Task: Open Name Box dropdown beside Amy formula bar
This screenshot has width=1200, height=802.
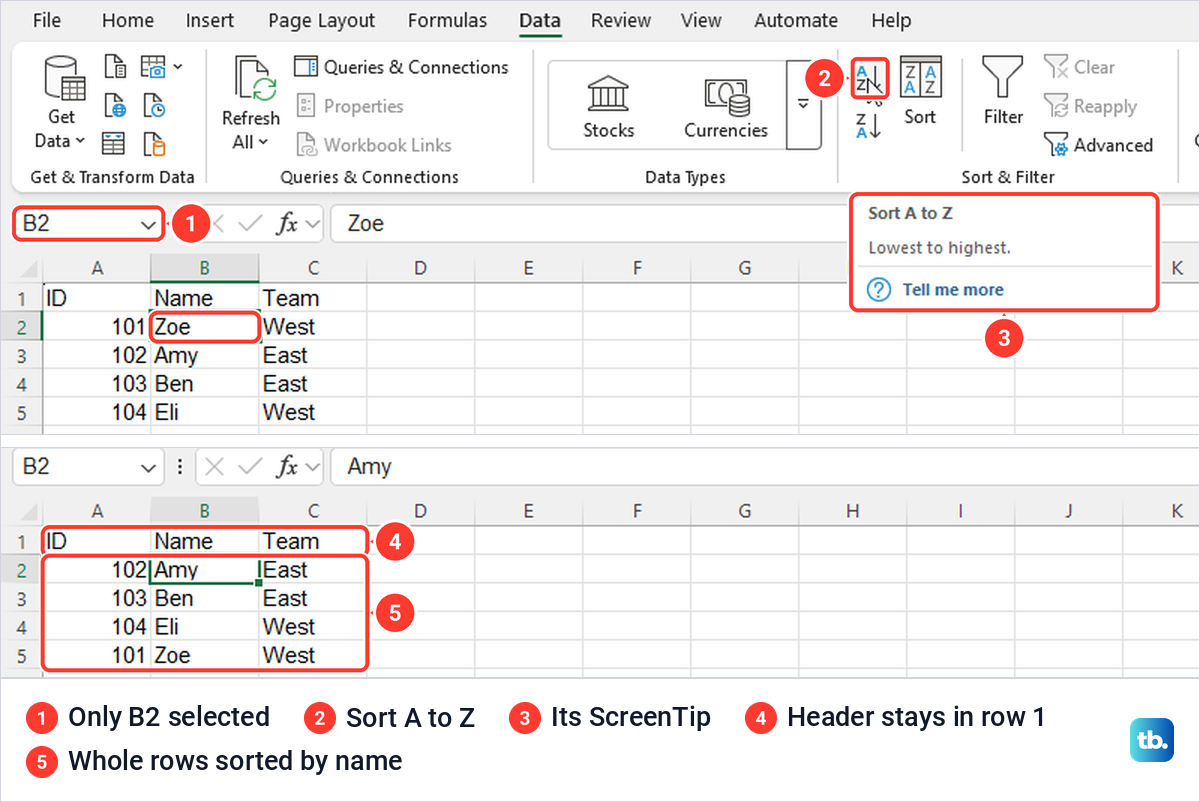Action: click(148, 467)
